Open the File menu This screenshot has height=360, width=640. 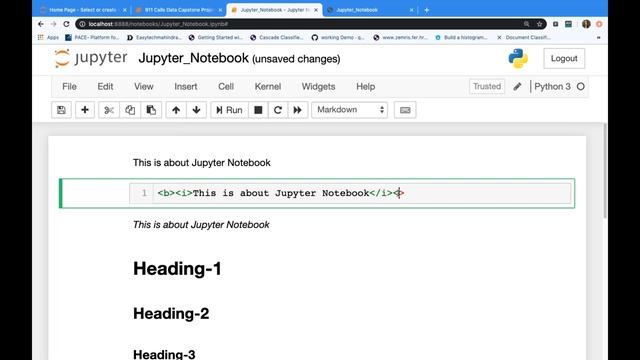click(69, 87)
